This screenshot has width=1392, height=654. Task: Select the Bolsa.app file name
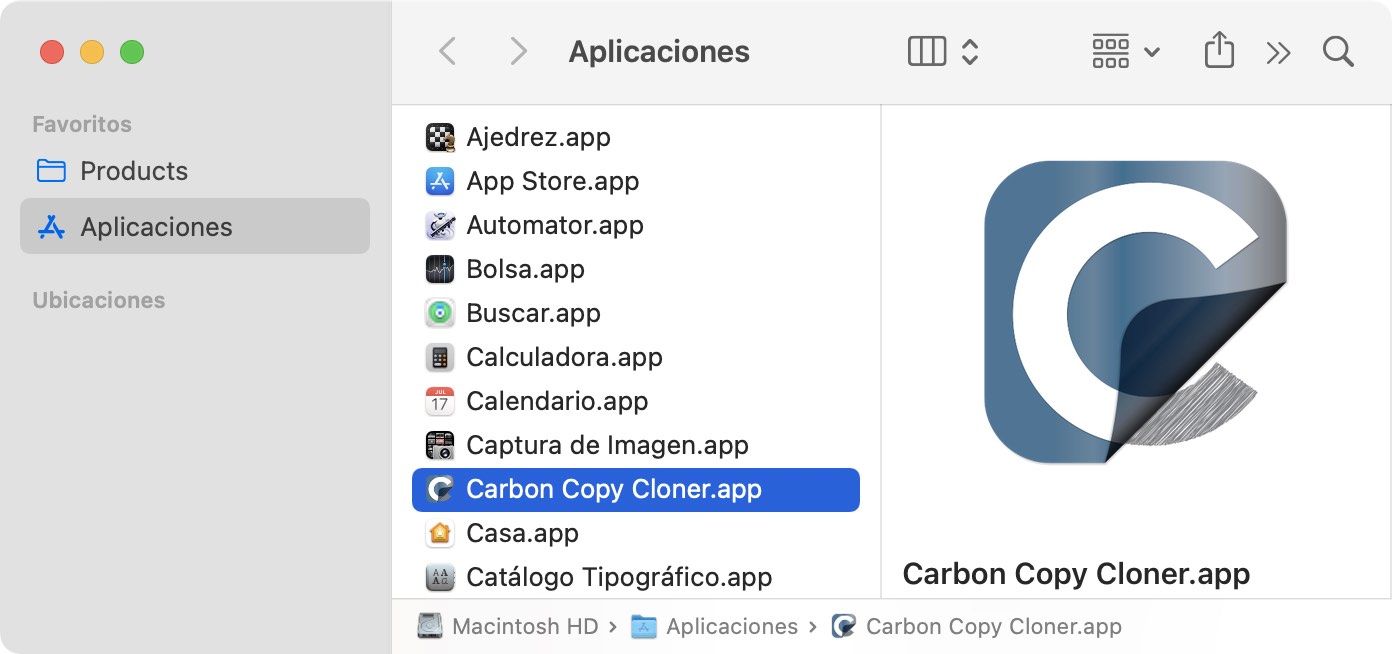[x=526, y=269]
